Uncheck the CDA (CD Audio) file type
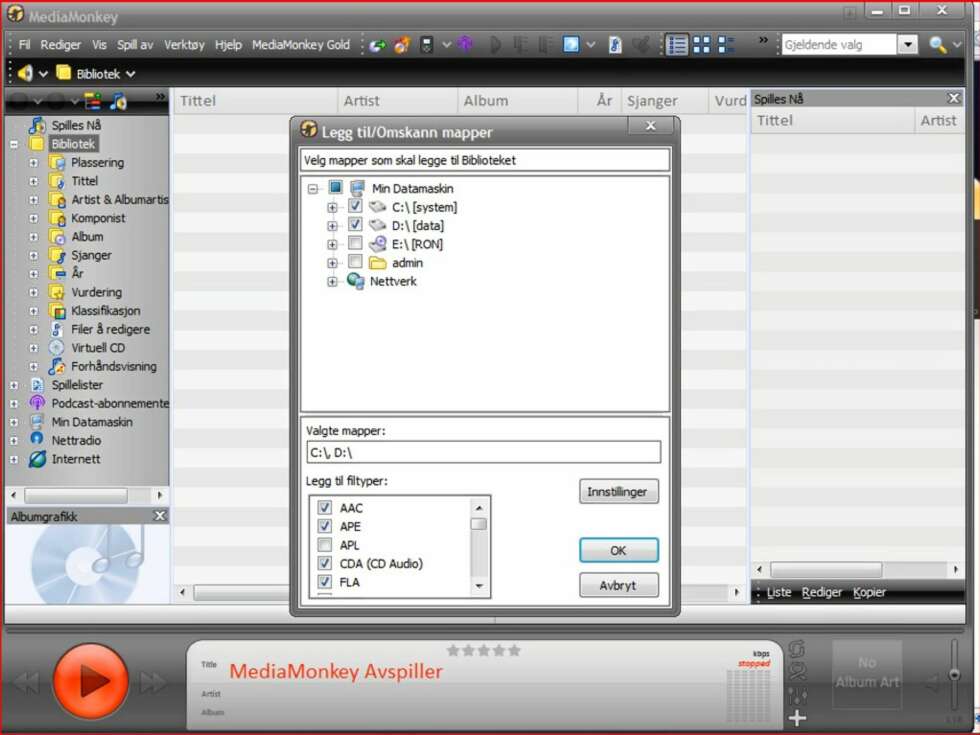Image resolution: width=980 pixels, height=735 pixels. click(x=324, y=563)
